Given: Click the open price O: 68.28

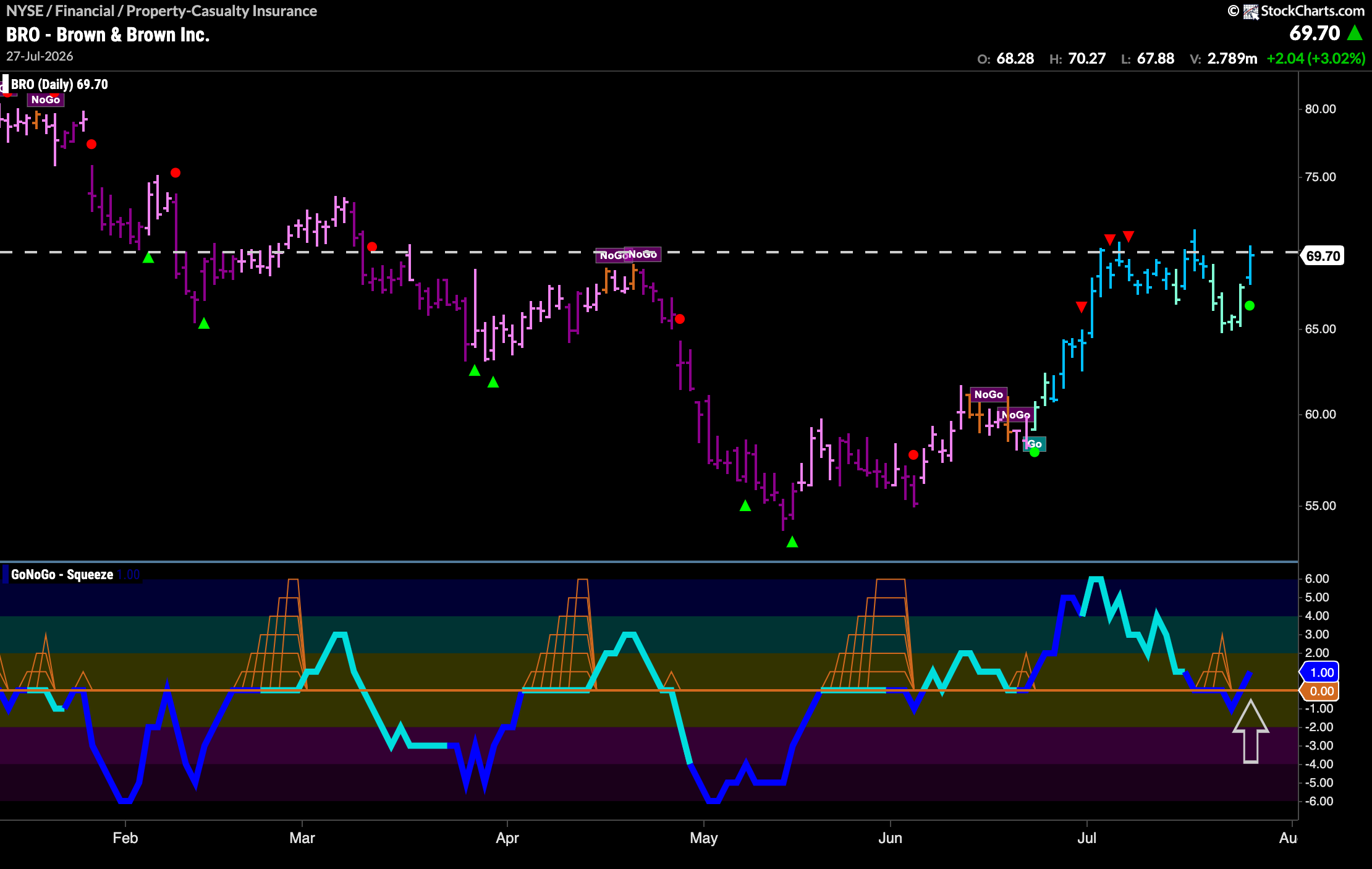Looking at the screenshot, I should (1006, 59).
